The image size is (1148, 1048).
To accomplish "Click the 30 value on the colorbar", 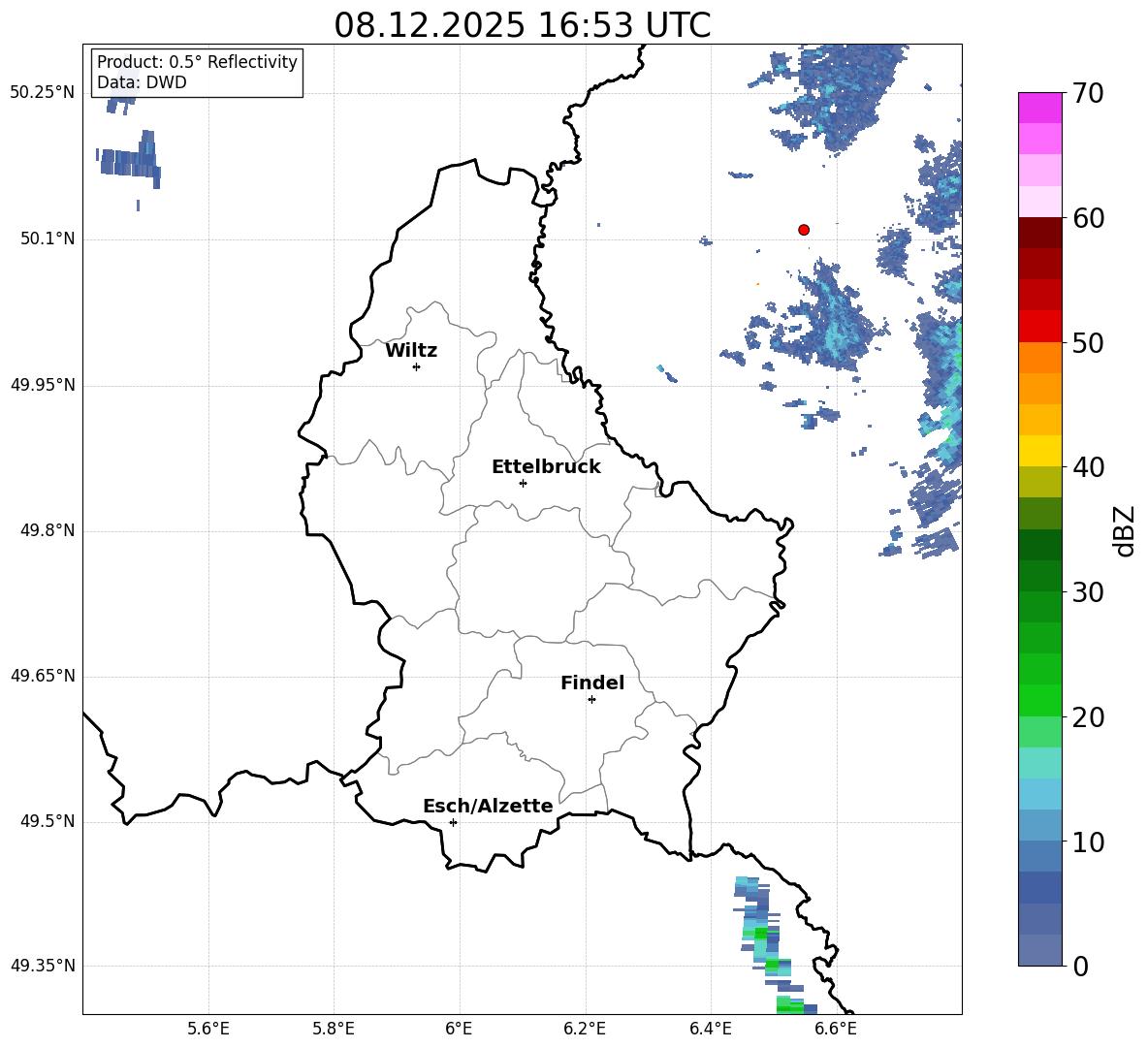I will click(1088, 592).
